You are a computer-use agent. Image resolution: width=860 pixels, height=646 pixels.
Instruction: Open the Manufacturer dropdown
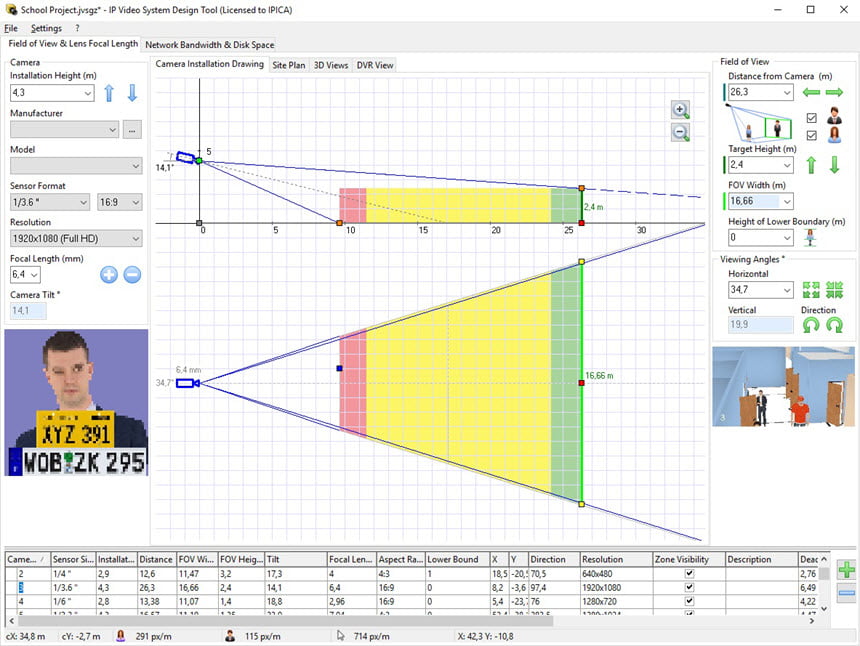point(112,130)
